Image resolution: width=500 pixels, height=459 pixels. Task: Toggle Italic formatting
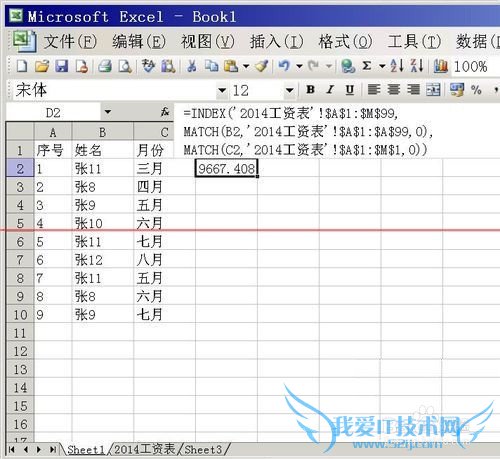click(330, 90)
